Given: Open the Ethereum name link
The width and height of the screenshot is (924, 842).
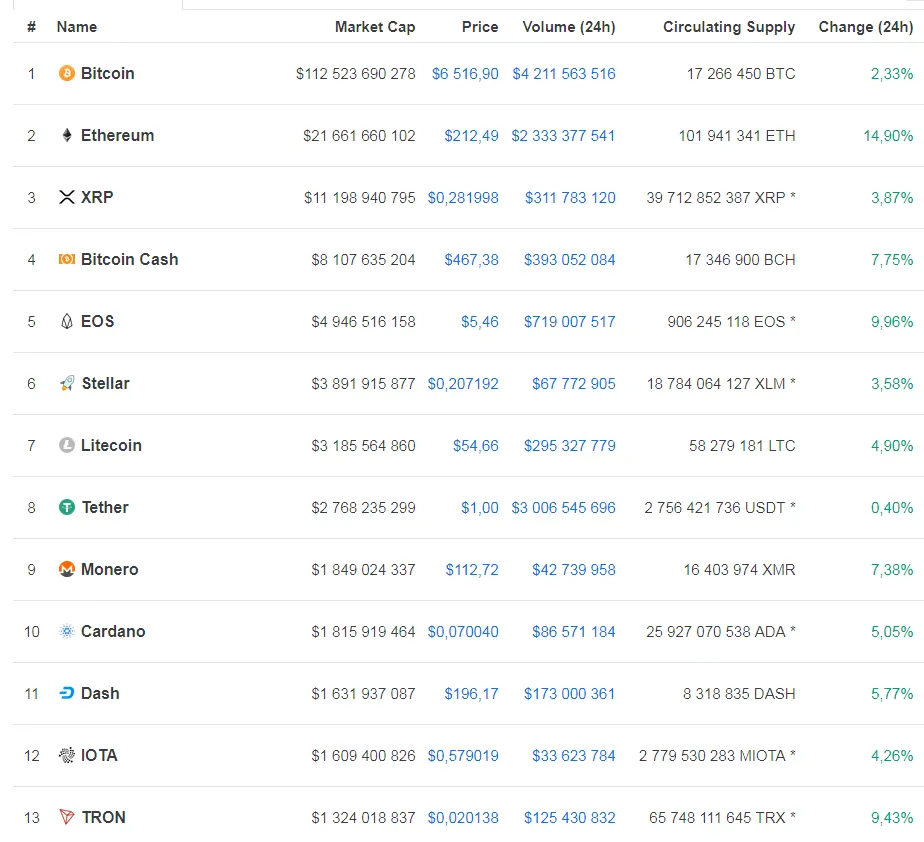Looking at the screenshot, I should click(x=117, y=136).
